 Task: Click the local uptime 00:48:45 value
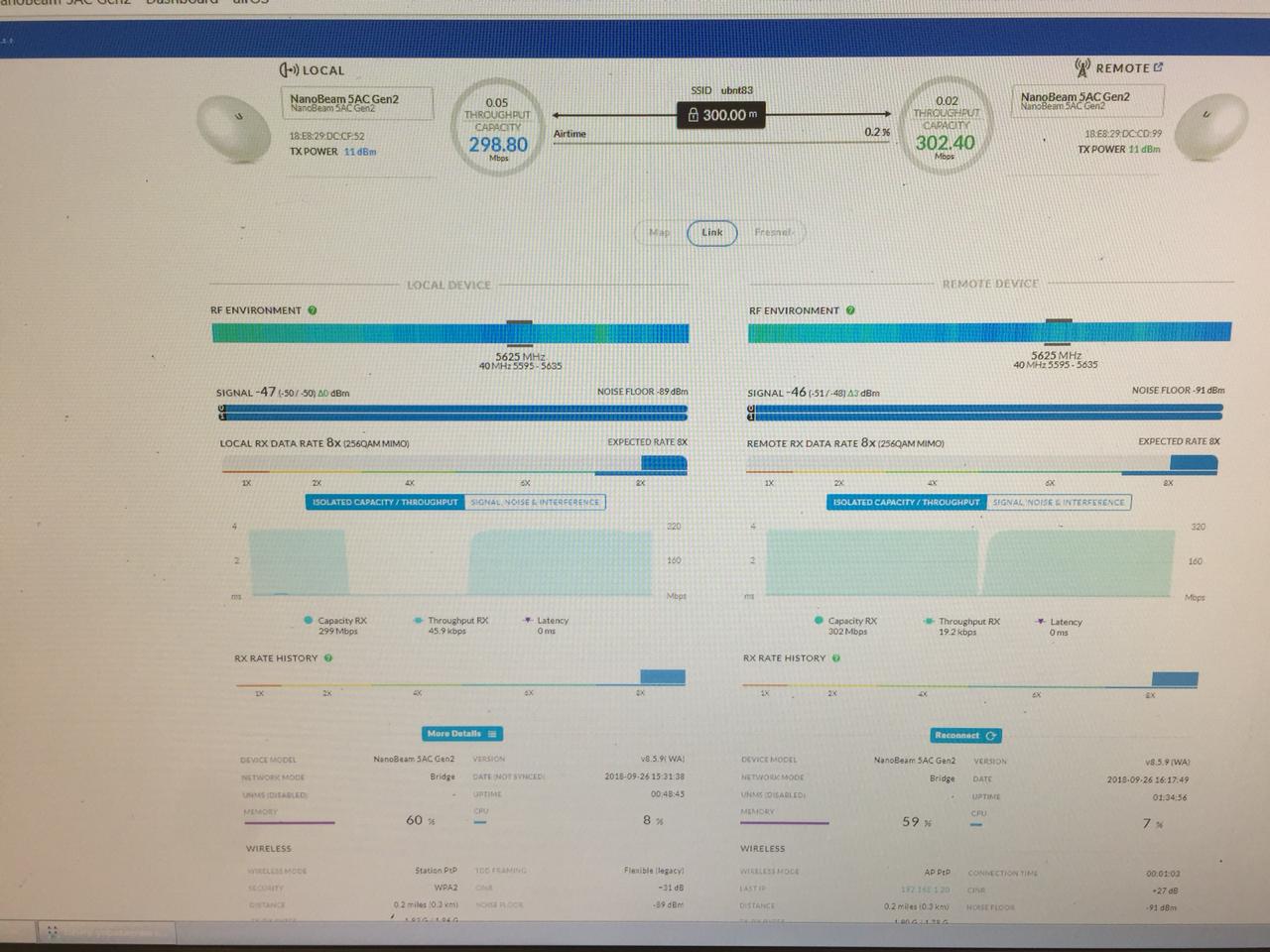668,794
